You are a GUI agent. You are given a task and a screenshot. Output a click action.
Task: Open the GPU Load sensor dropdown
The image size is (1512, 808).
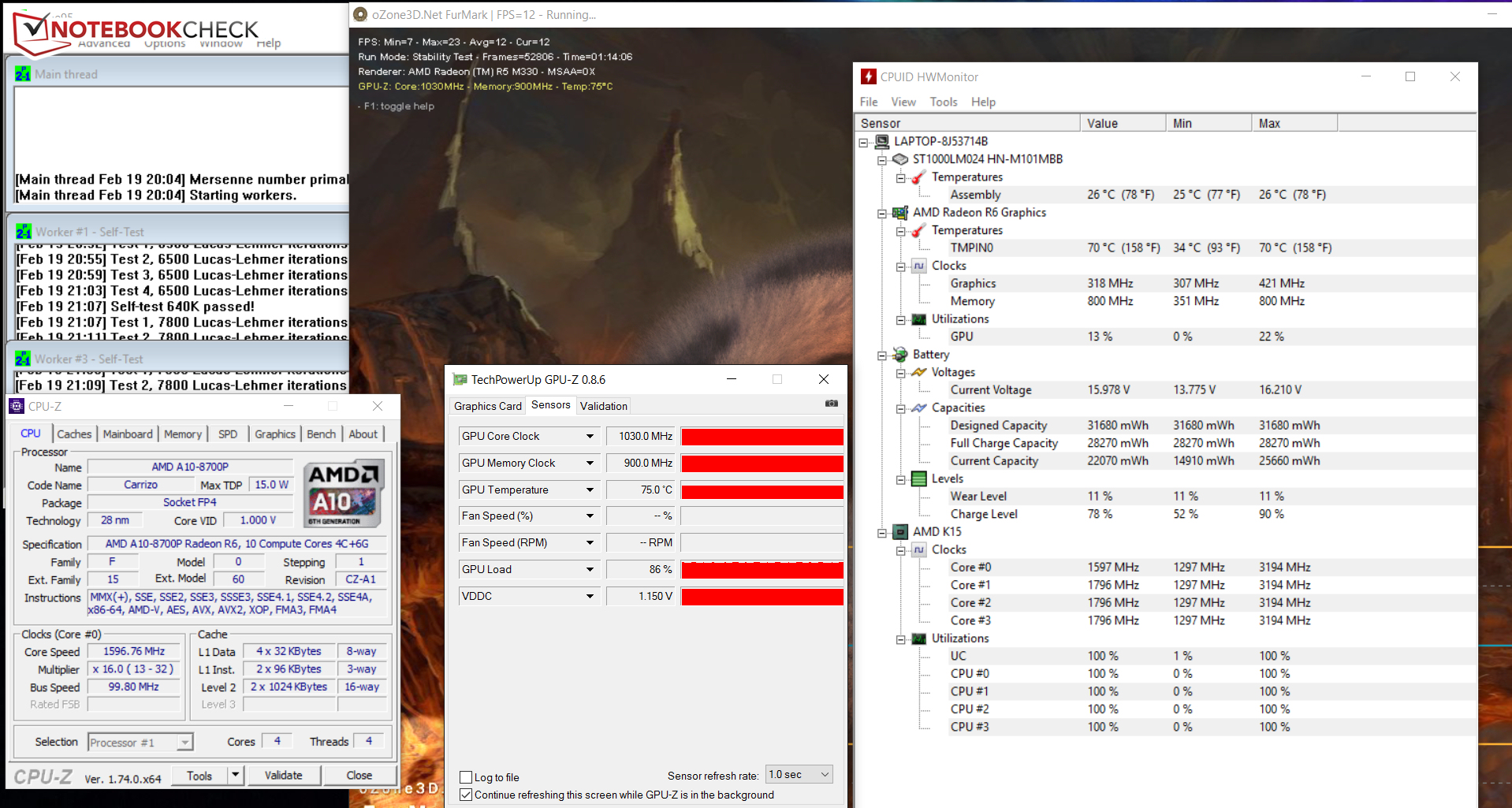click(590, 569)
